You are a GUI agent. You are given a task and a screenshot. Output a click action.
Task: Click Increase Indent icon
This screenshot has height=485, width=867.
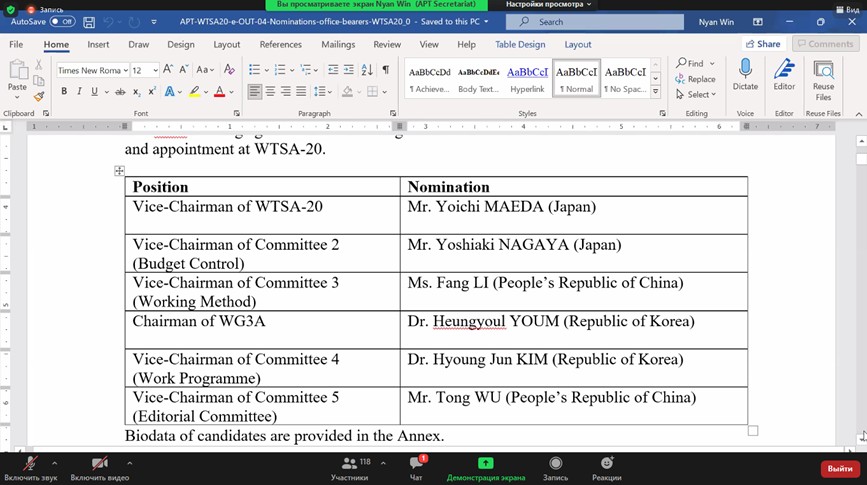click(348, 70)
